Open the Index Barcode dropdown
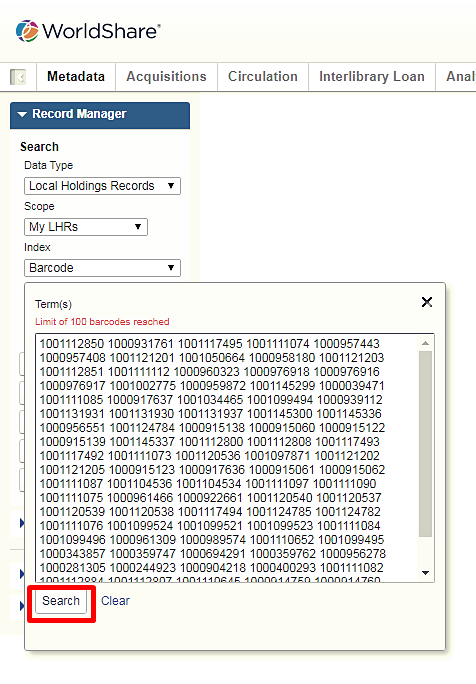 point(102,268)
